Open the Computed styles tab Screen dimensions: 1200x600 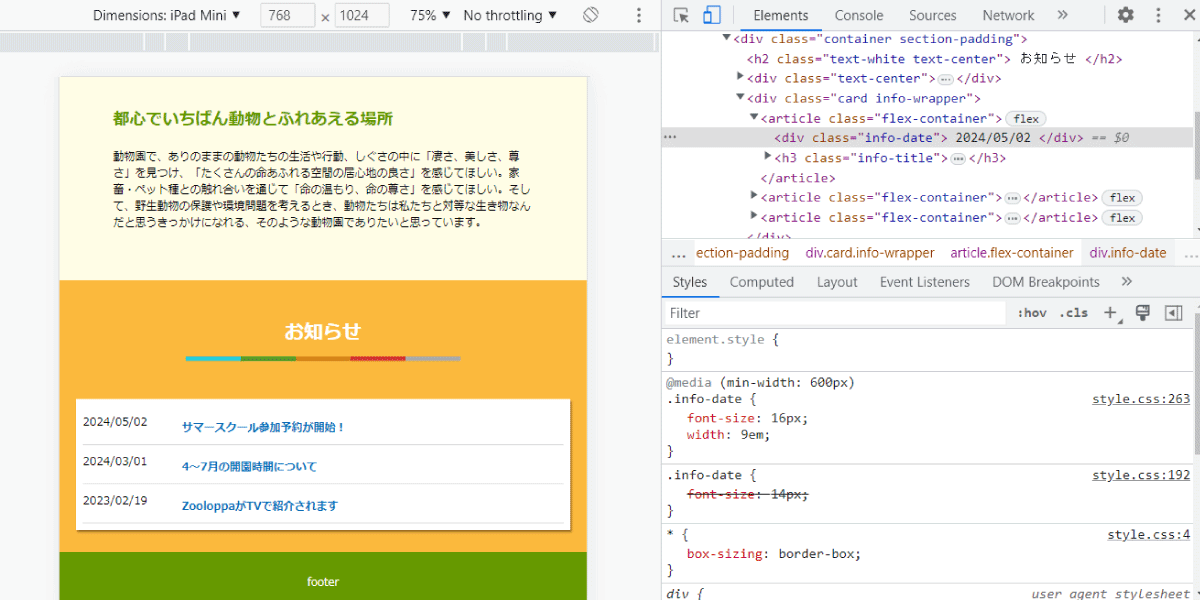[762, 282]
